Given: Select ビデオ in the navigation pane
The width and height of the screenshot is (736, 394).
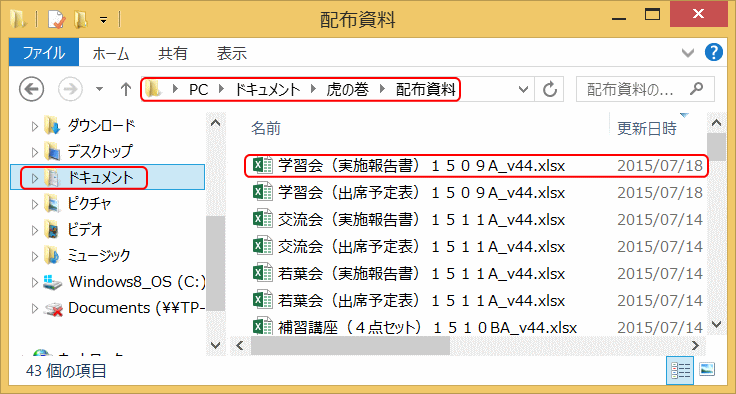Looking at the screenshot, I should point(85,230).
